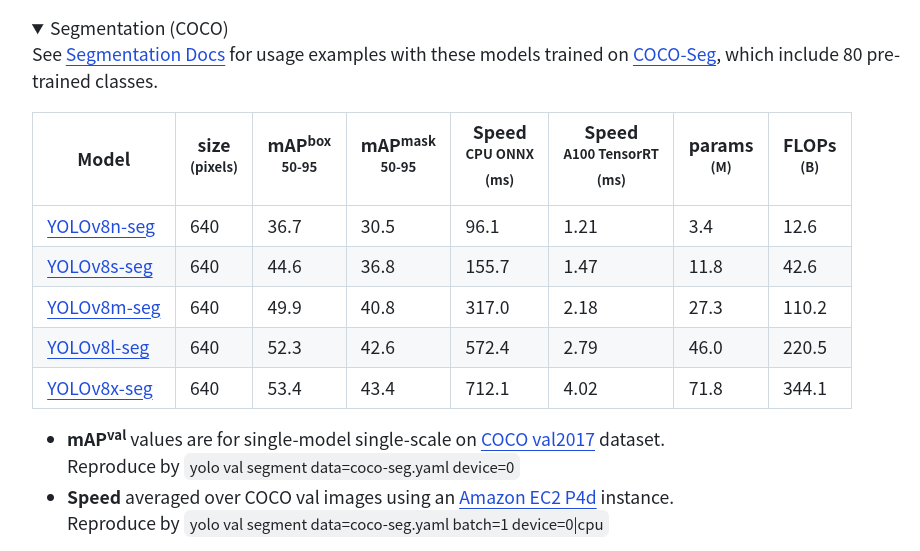Click the YOLOv8s-seg model link

pos(100,267)
